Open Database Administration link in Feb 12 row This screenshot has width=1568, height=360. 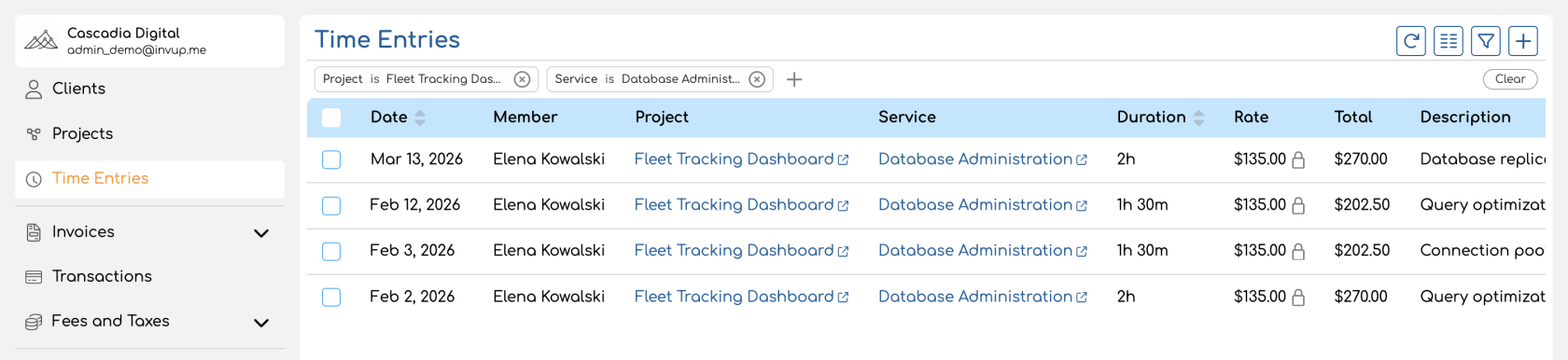click(983, 205)
